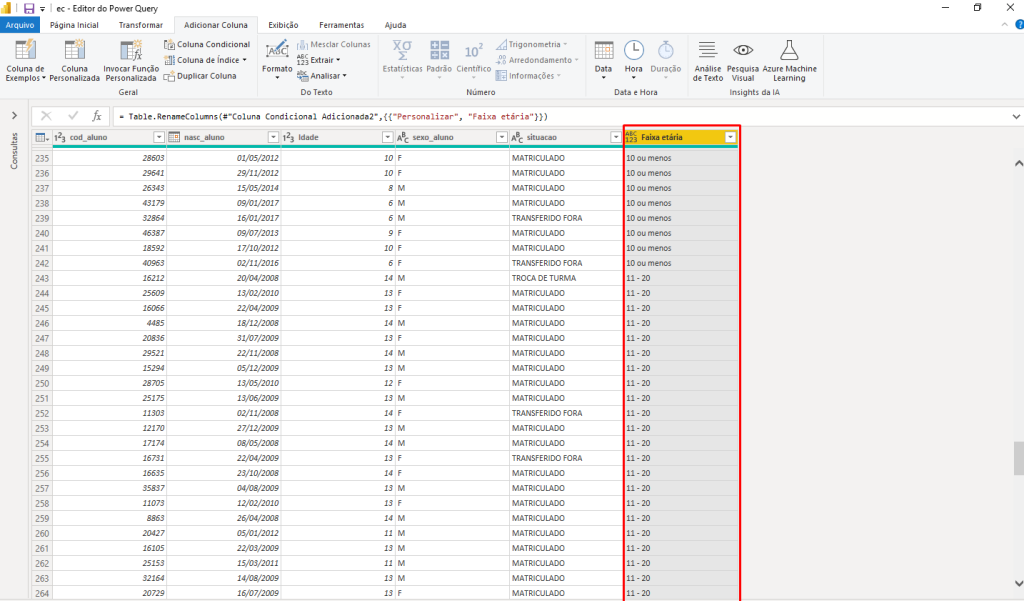Expand the Coluna de Índice dropdown
The image size is (1024, 601).
coord(243,60)
